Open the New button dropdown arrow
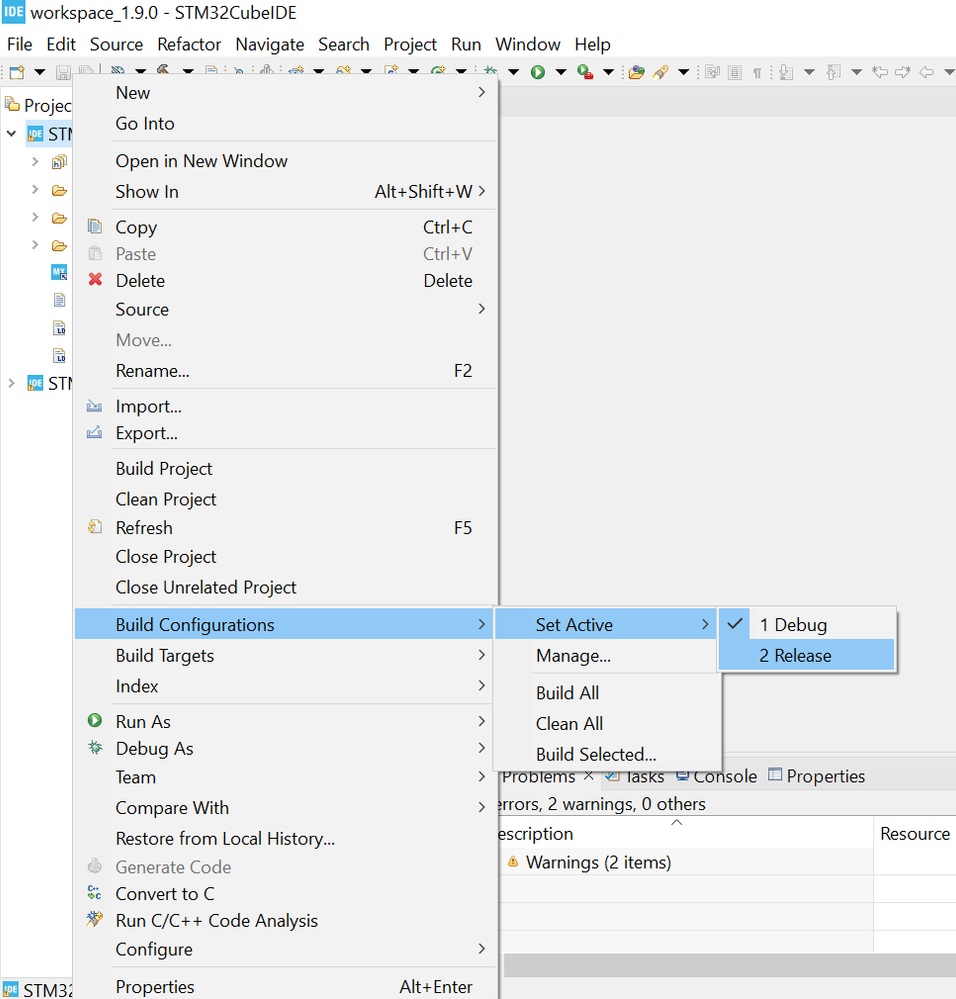 [39, 72]
